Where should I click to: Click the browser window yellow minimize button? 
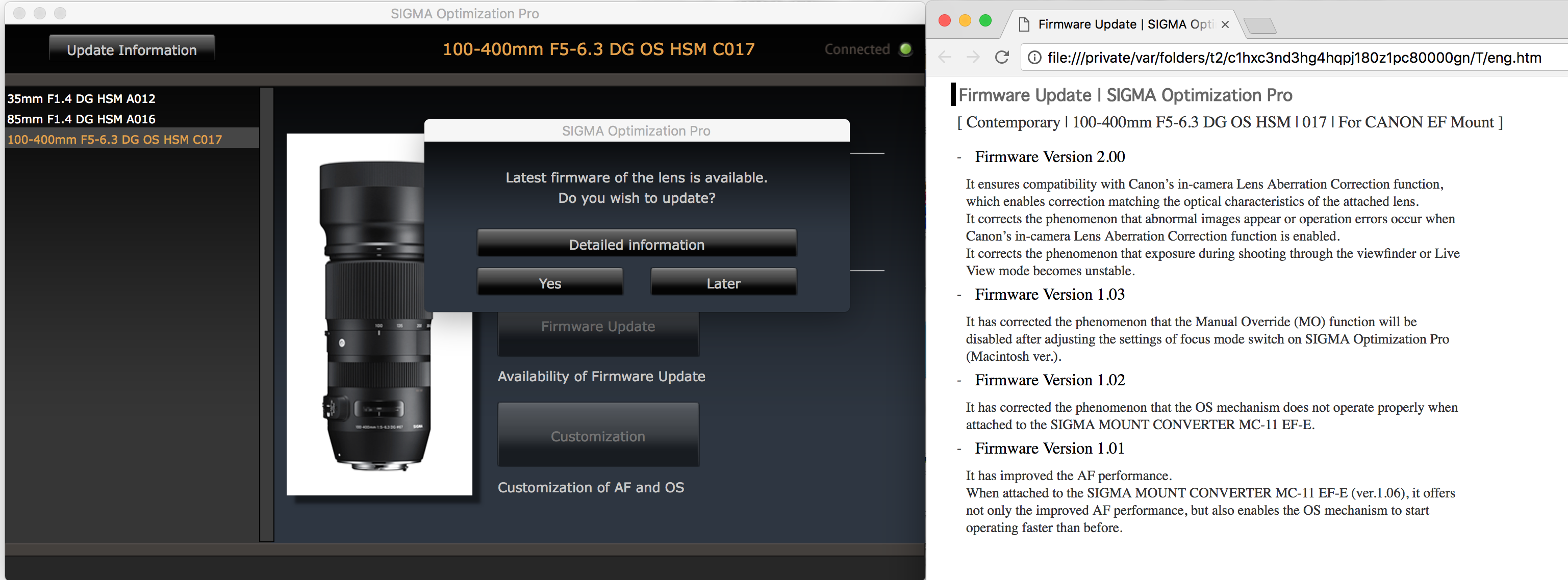pyautogui.click(x=965, y=21)
